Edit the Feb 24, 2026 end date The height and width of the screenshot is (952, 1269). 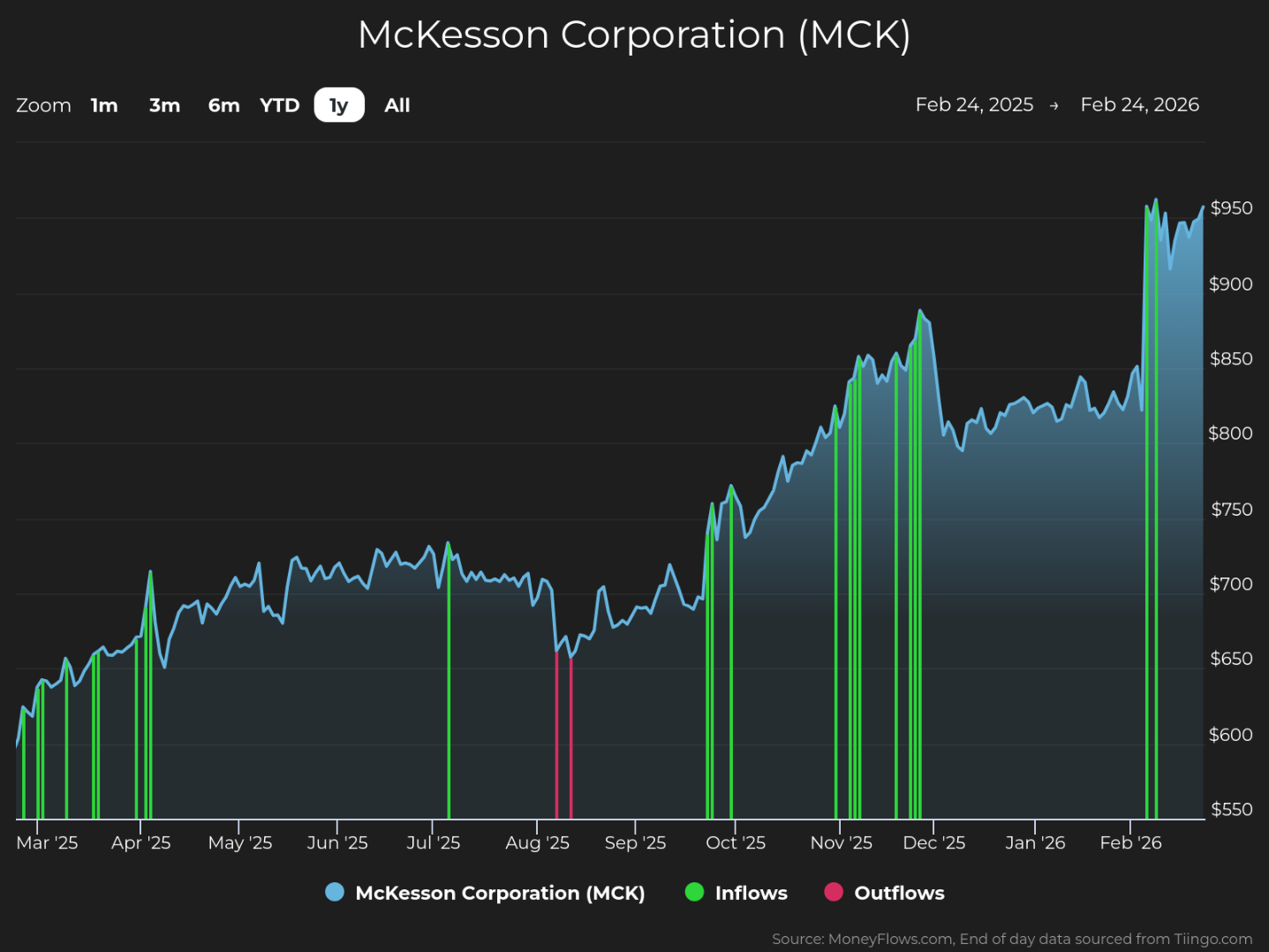(1139, 105)
